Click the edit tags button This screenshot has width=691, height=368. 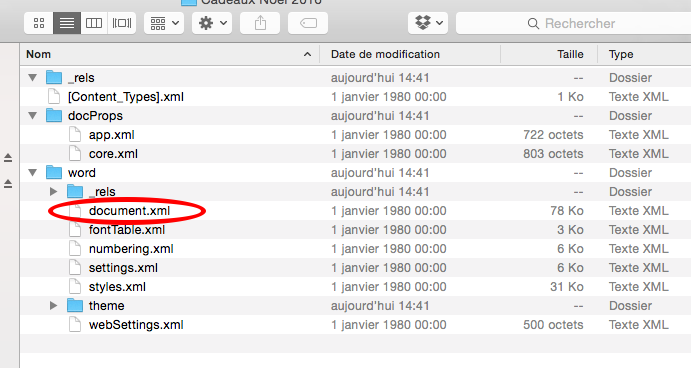click(308, 23)
